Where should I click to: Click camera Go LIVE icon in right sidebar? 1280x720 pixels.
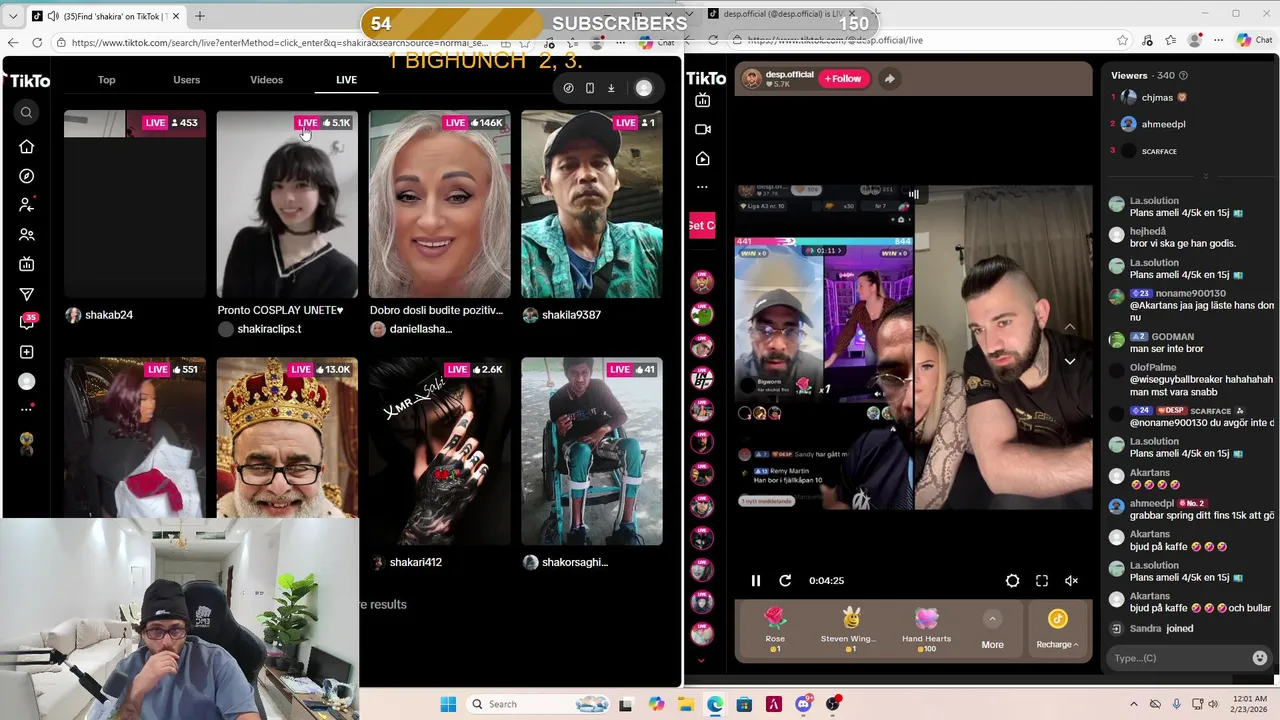[703, 129]
